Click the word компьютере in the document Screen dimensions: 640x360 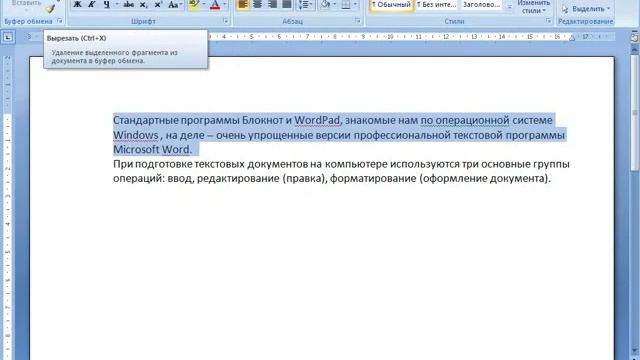pyautogui.click(x=356, y=164)
